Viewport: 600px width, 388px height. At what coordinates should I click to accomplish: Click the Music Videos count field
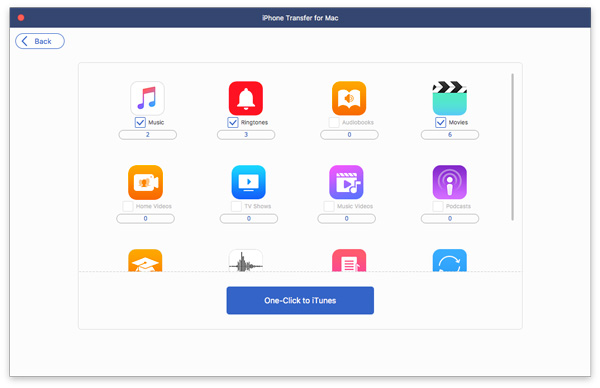(x=347, y=218)
